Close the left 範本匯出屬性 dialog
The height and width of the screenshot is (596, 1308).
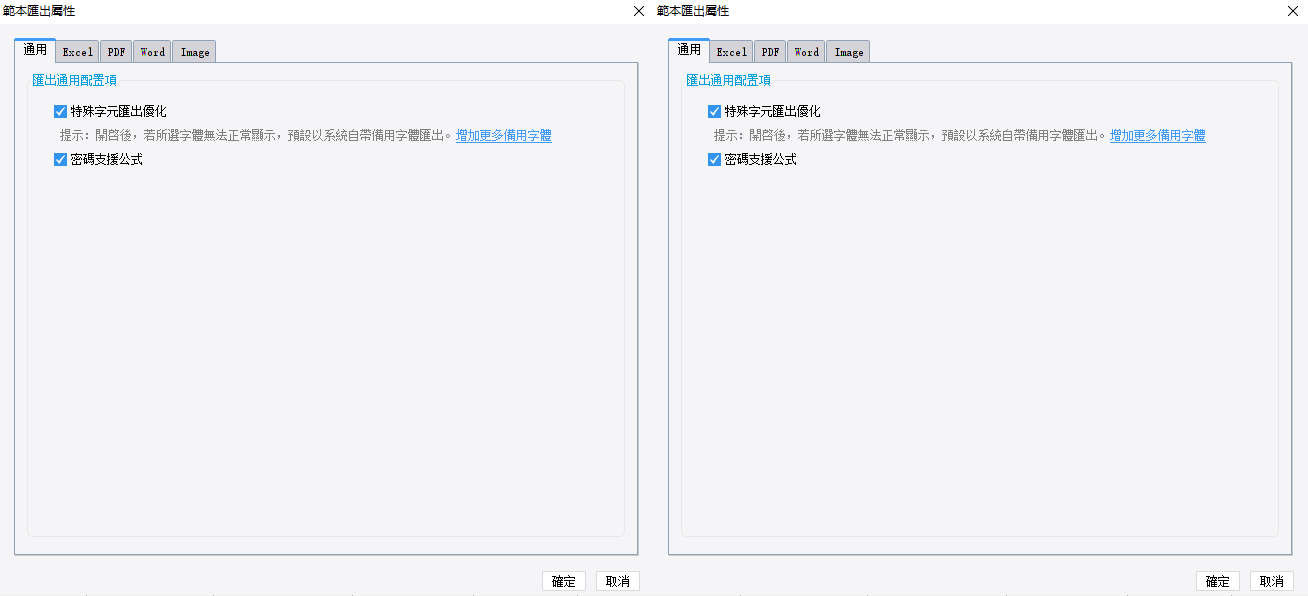click(x=639, y=11)
